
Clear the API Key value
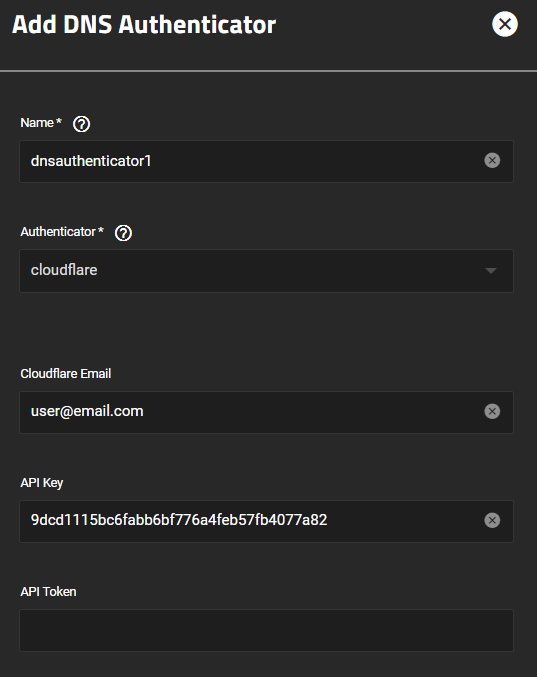click(492, 520)
